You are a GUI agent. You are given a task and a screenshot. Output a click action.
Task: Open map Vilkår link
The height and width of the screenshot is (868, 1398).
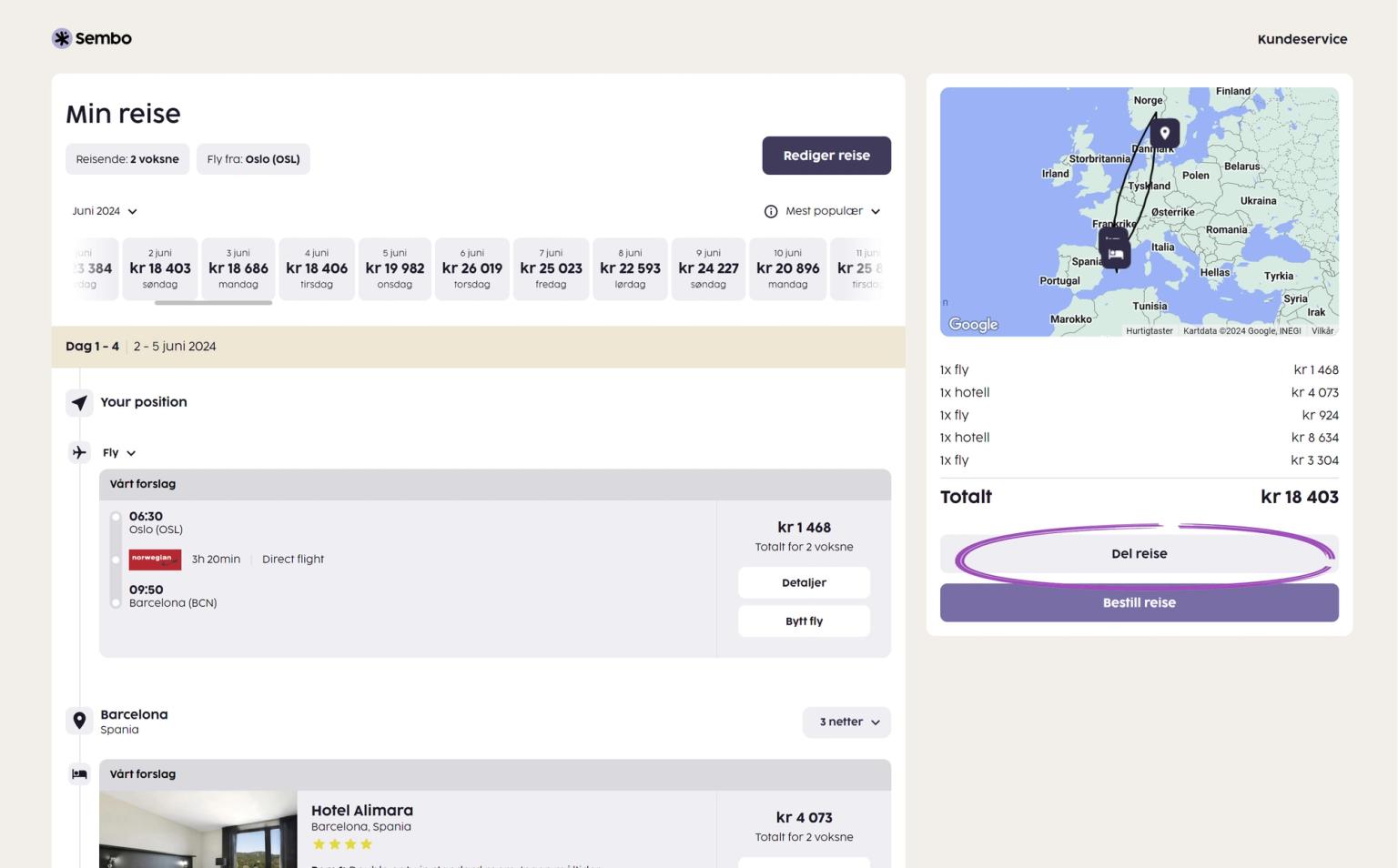point(1322,331)
